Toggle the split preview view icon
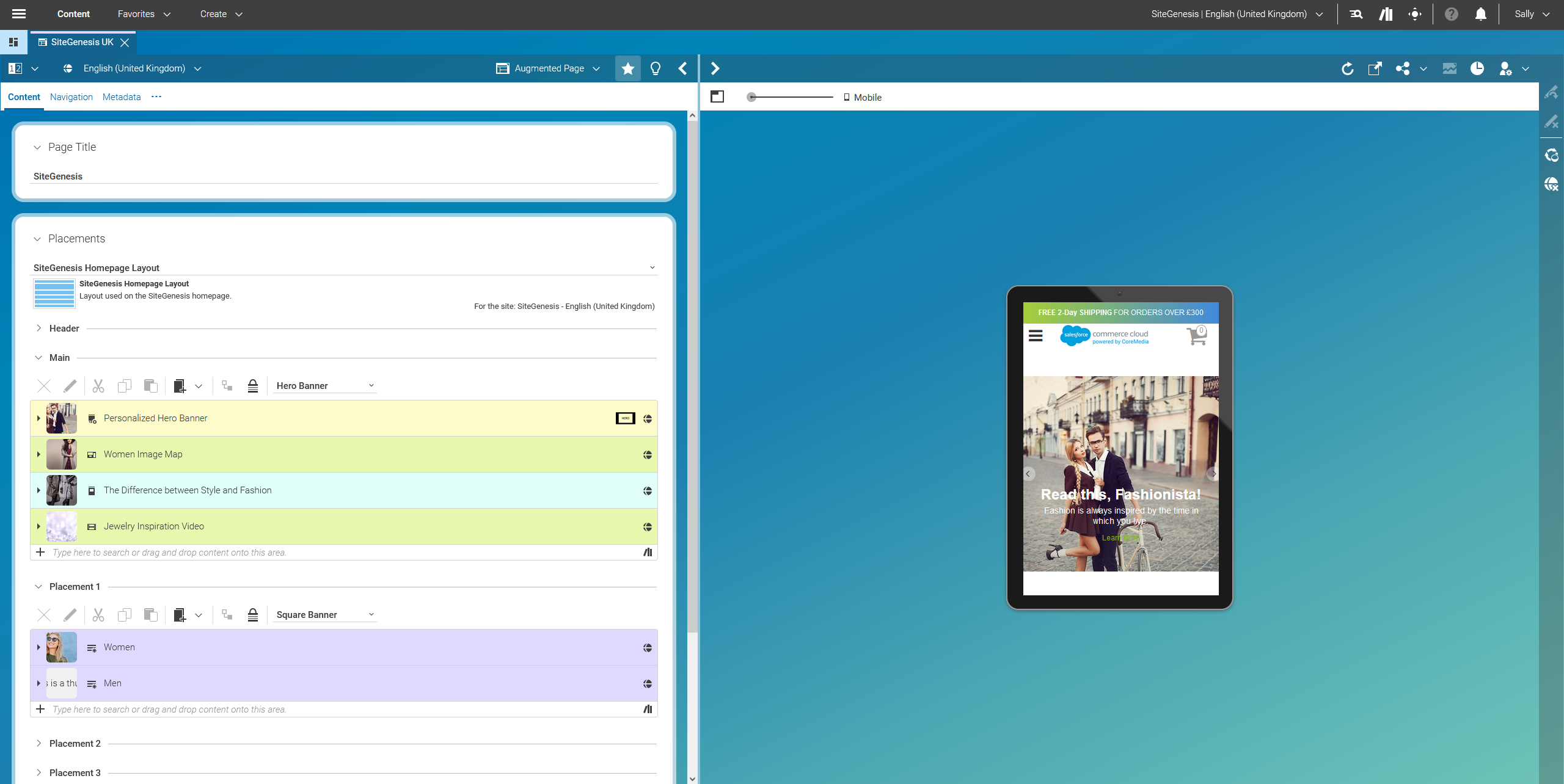The image size is (1564, 784). 718,96
